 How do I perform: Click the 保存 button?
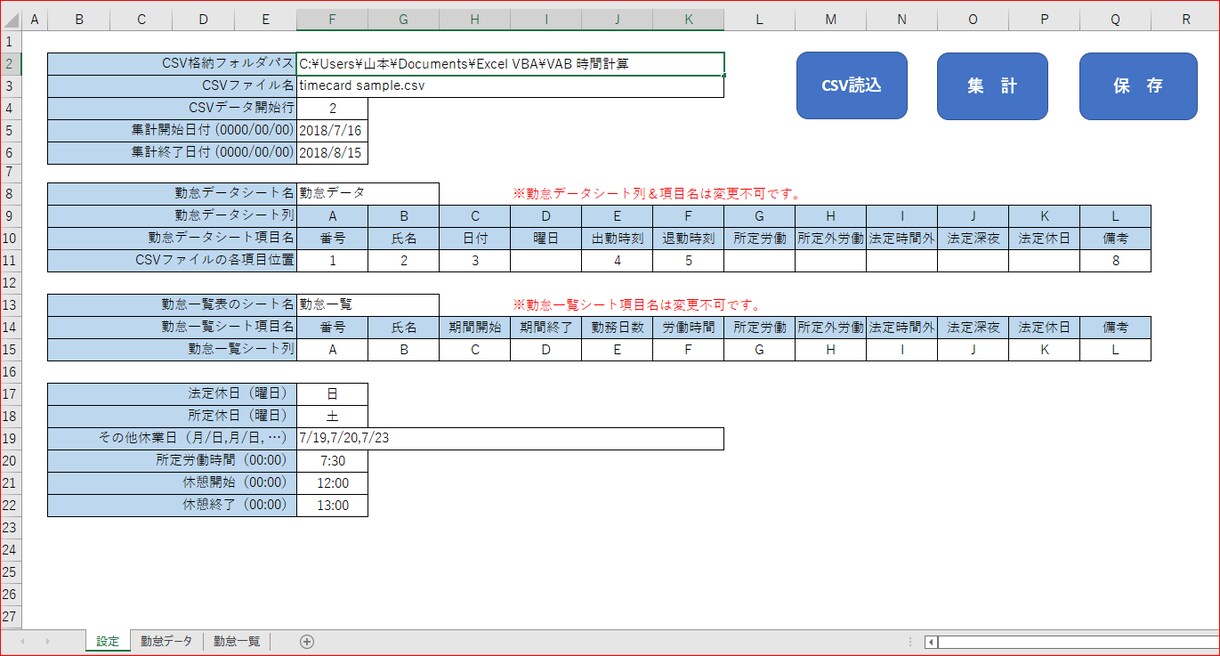point(1138,86)
